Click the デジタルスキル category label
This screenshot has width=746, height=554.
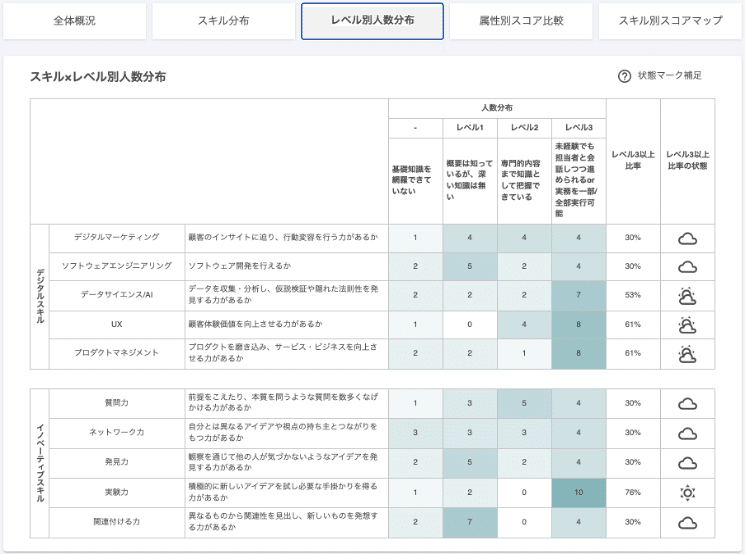pyautogui.click(x=40, y=297)
